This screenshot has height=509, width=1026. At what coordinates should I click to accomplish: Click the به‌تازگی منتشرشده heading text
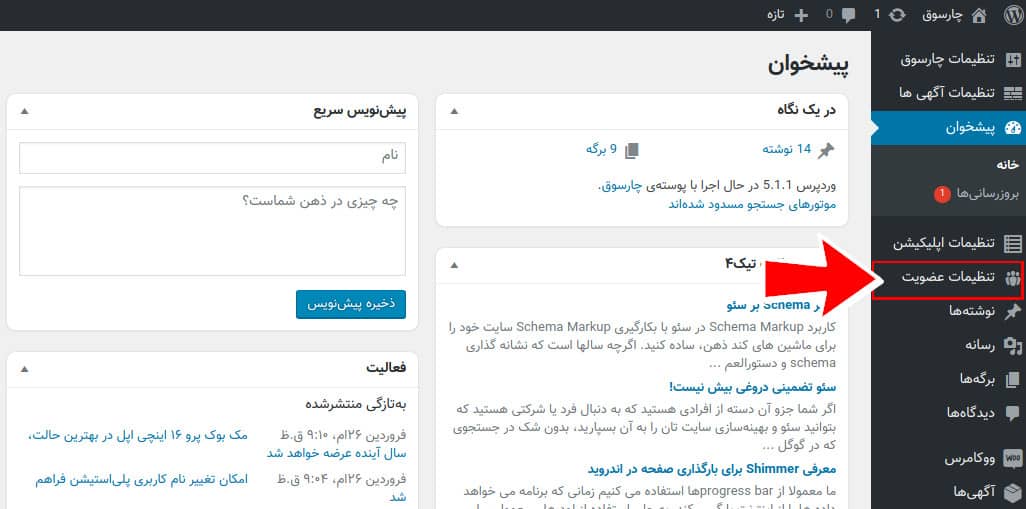click(x=356, y=404)
